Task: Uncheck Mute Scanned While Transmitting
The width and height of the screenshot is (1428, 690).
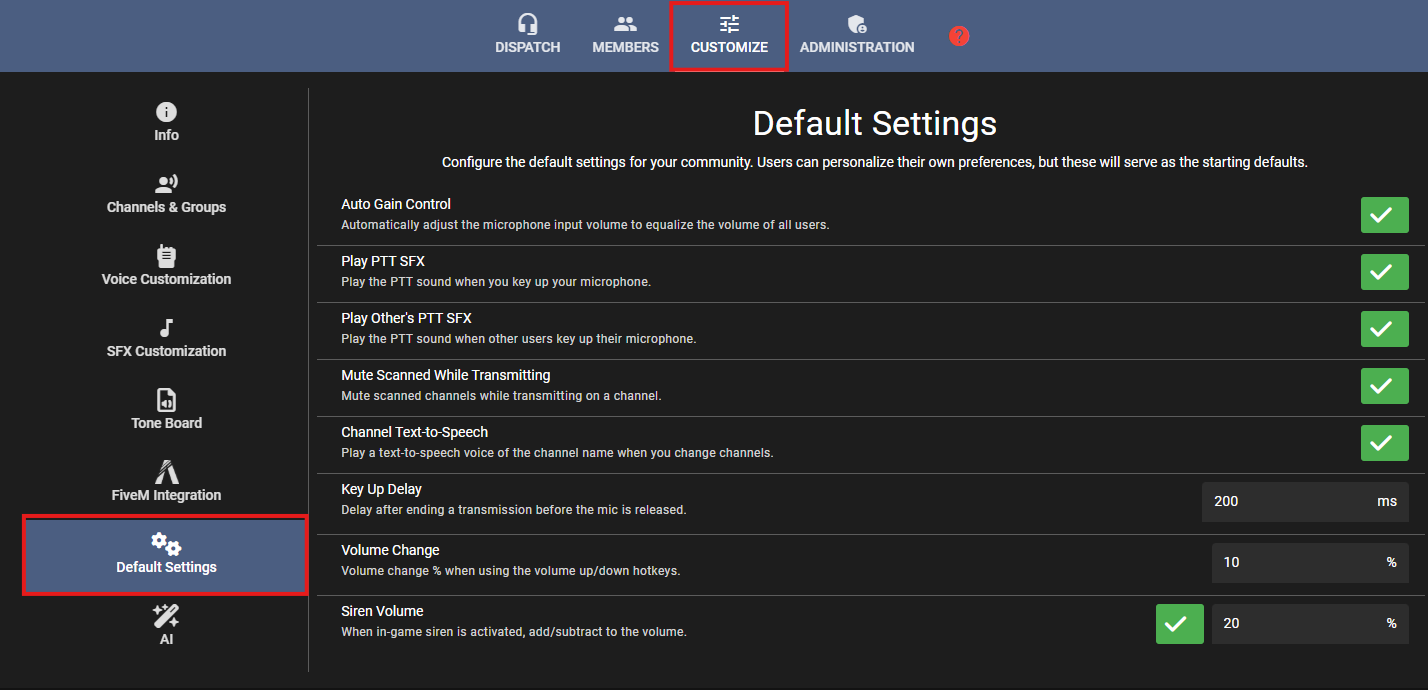Action: point(1384,386)
